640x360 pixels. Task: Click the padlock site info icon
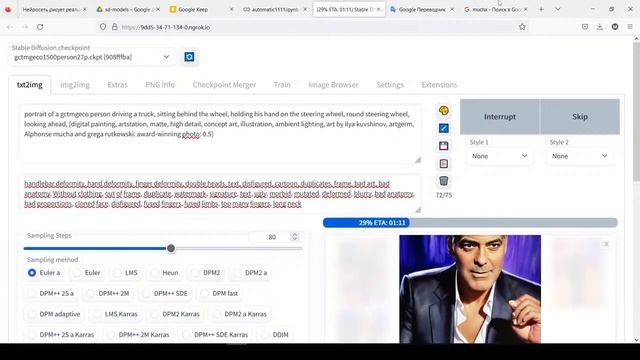(115, 27)
